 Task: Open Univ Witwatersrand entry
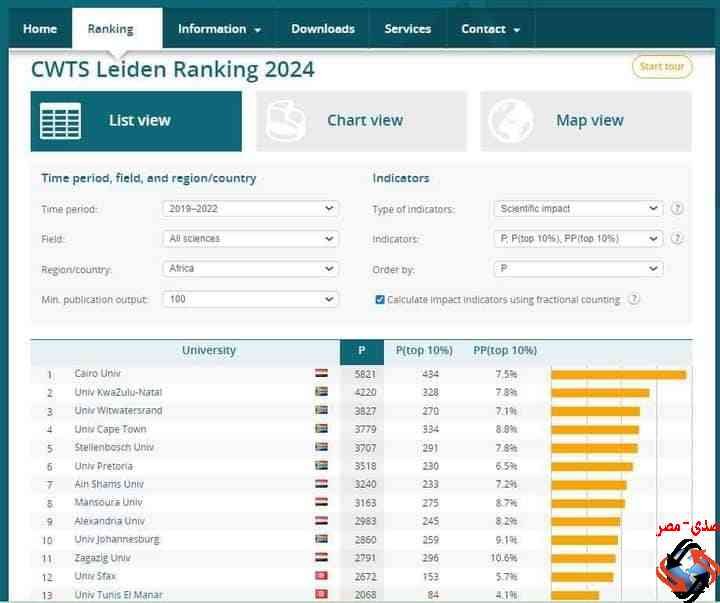pyautogui.click(x=118, y=411)
